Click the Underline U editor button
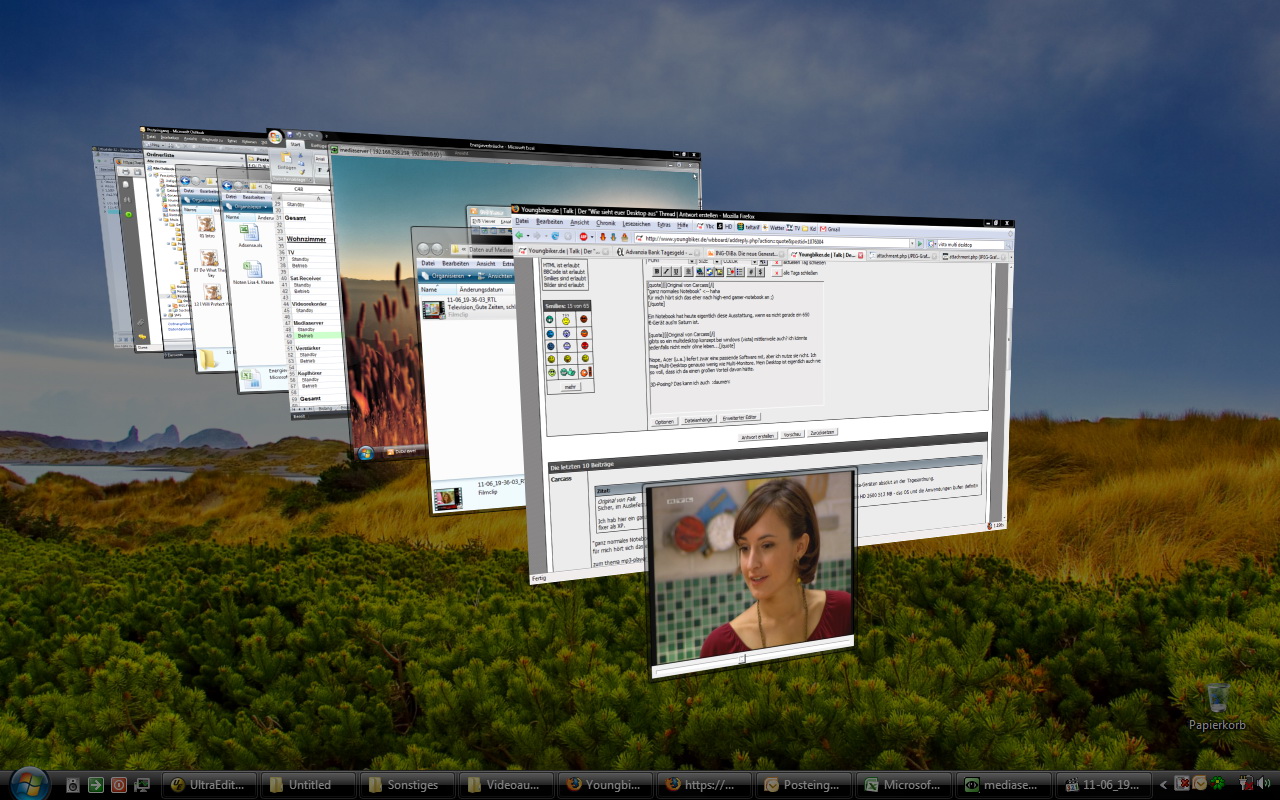Screen dimensions: 1280x800 click(676, 272)
